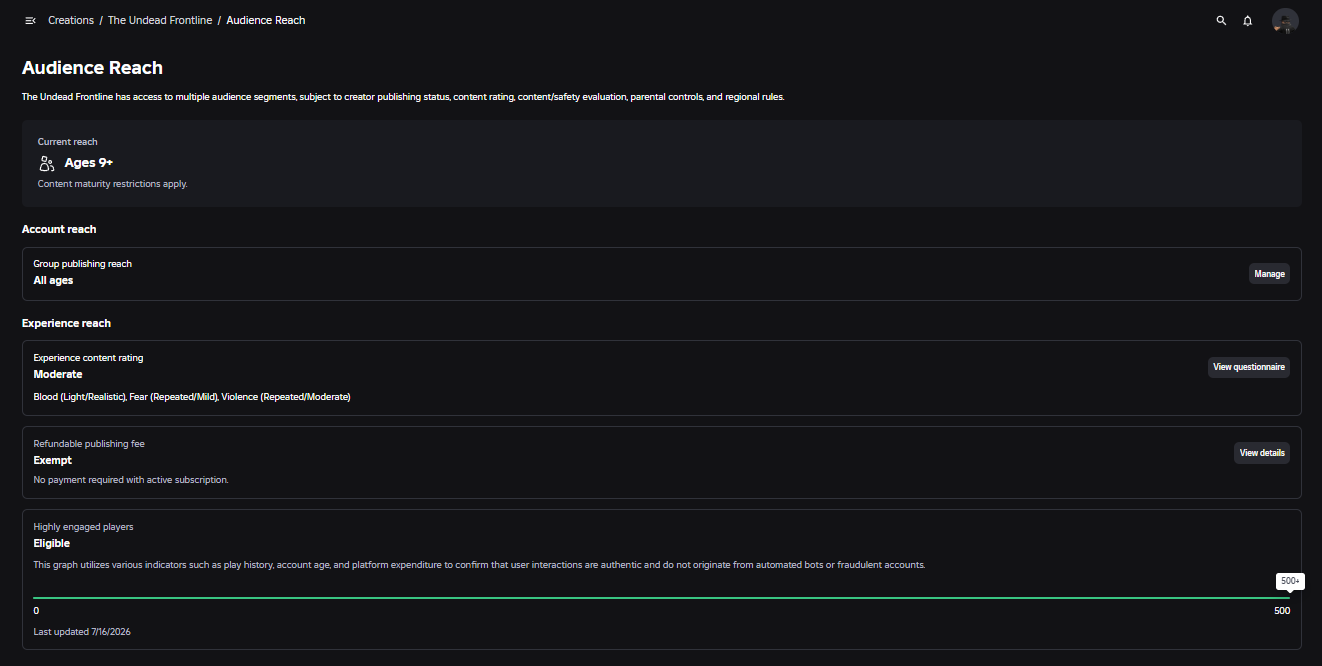The width and height of the screenshot is (1322, 666).
Task: Click the 500+ tooltip marker on the graph
Action: tap(1290, 581)
